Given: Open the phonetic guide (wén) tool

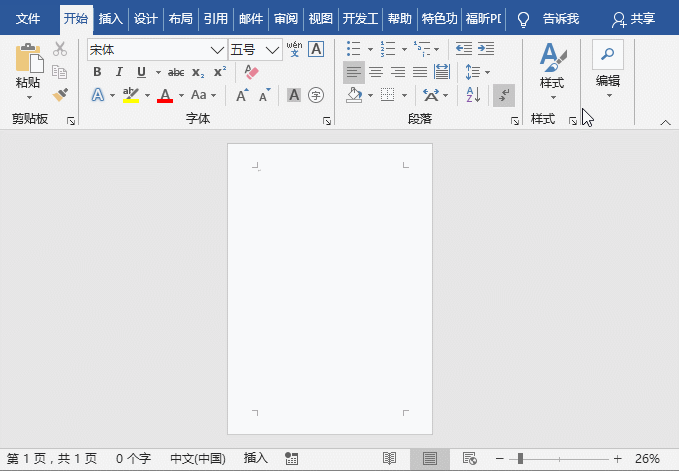Looking at the screenshot, I should [294, 49].
